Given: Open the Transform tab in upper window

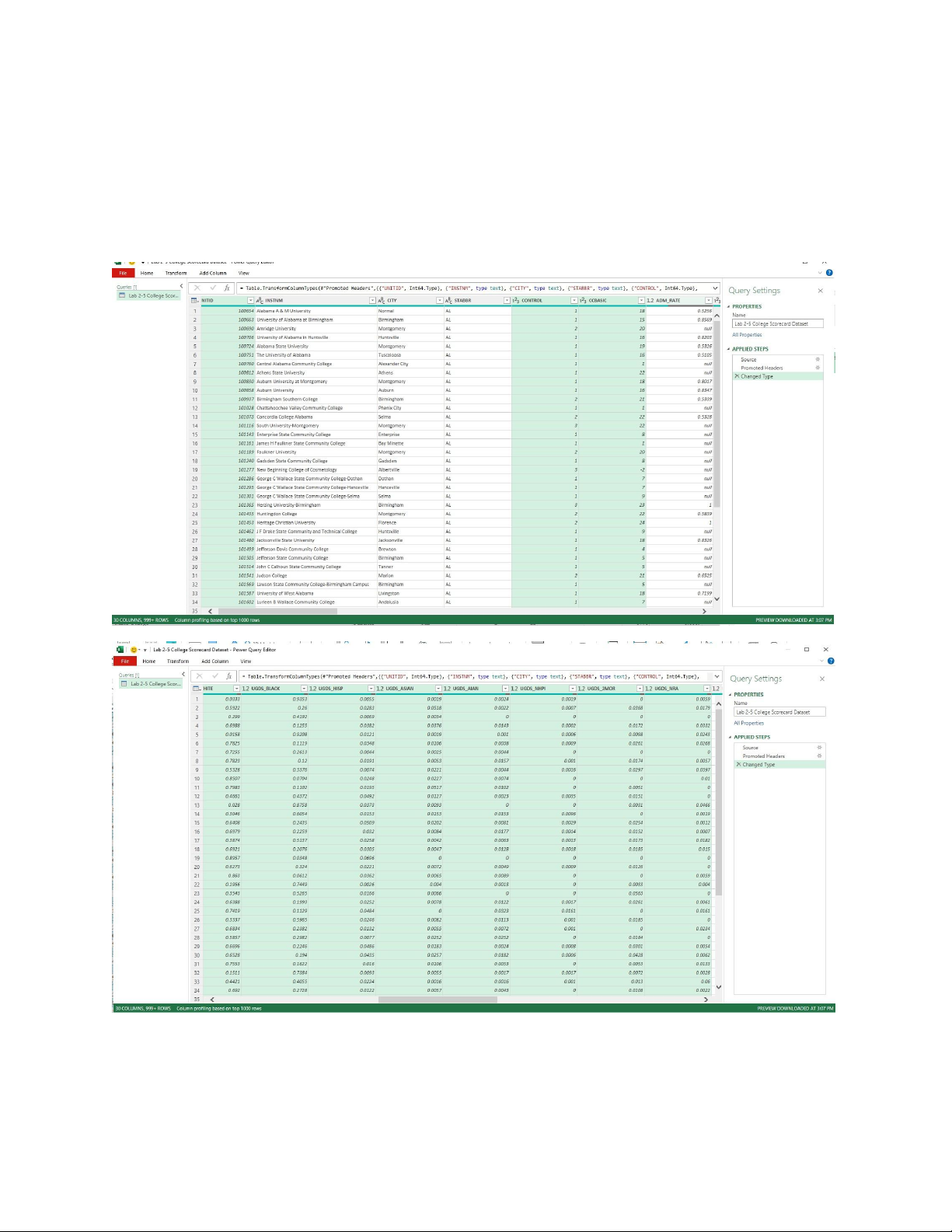Looking at the screenshot, I should 176,274.
